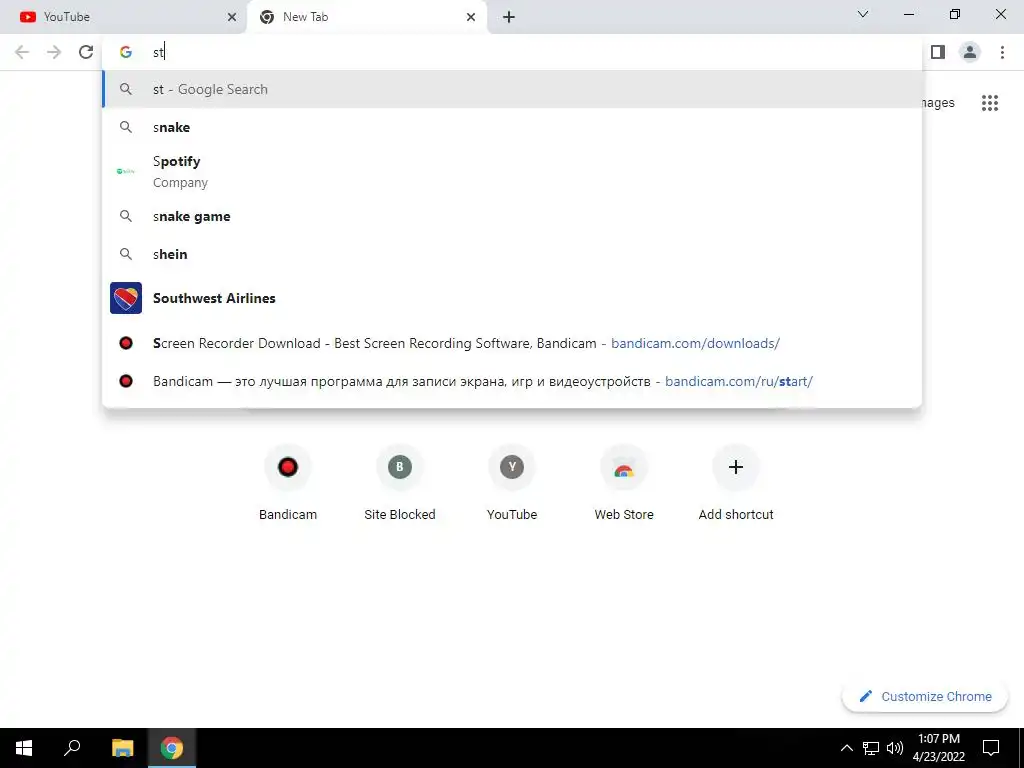The height and width of the screenshot is (768, 1024).
Task: Click the magnifier icon beside 'snake game'
Action: click(x=126, y=216)
